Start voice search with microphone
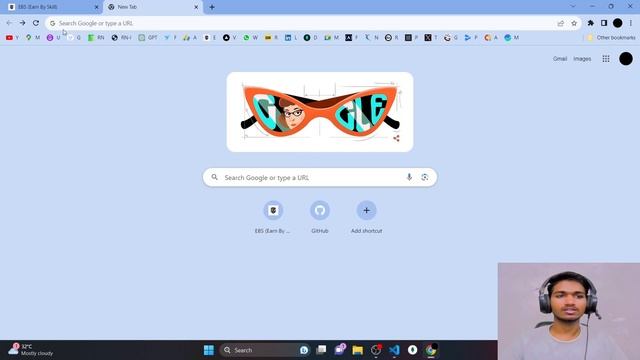Screen dimensions: 640x360 (409, 177)
